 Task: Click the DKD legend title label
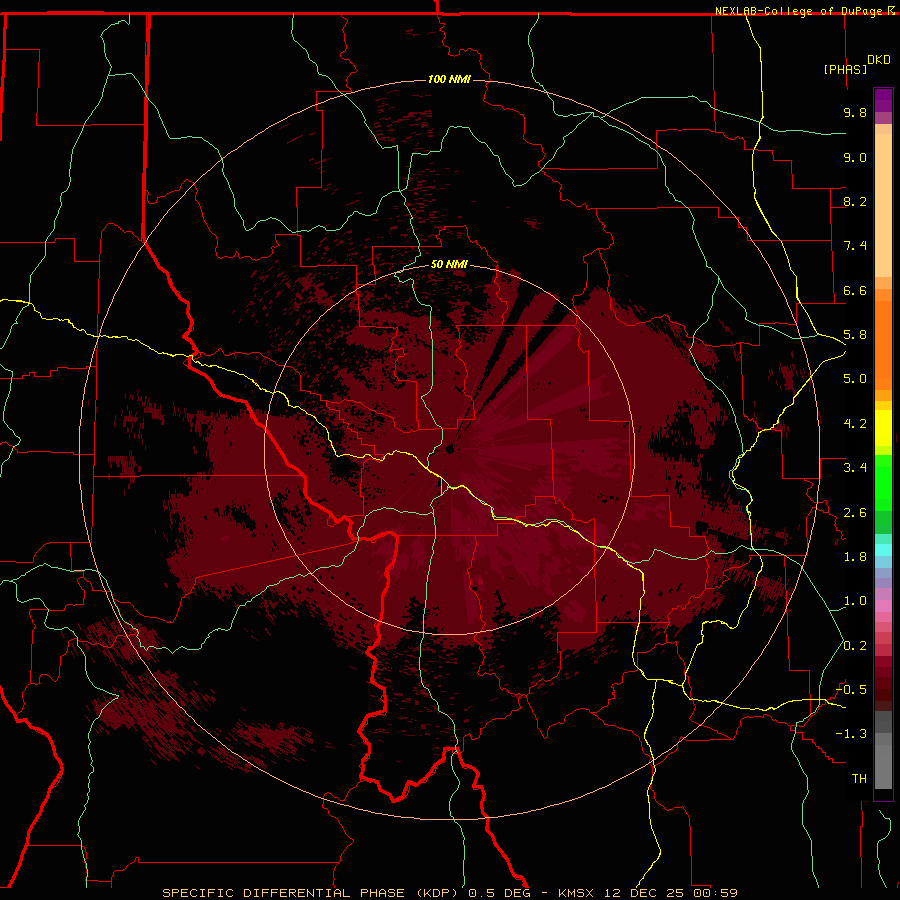coord(879,60)
